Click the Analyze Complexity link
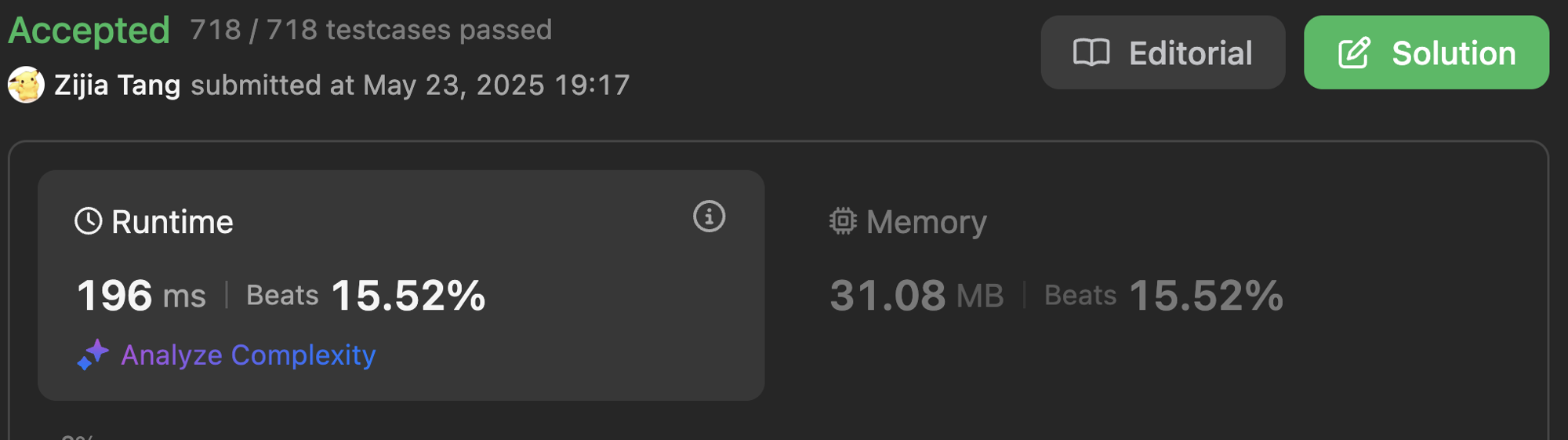1568x440 pixels. click(248, 355)
